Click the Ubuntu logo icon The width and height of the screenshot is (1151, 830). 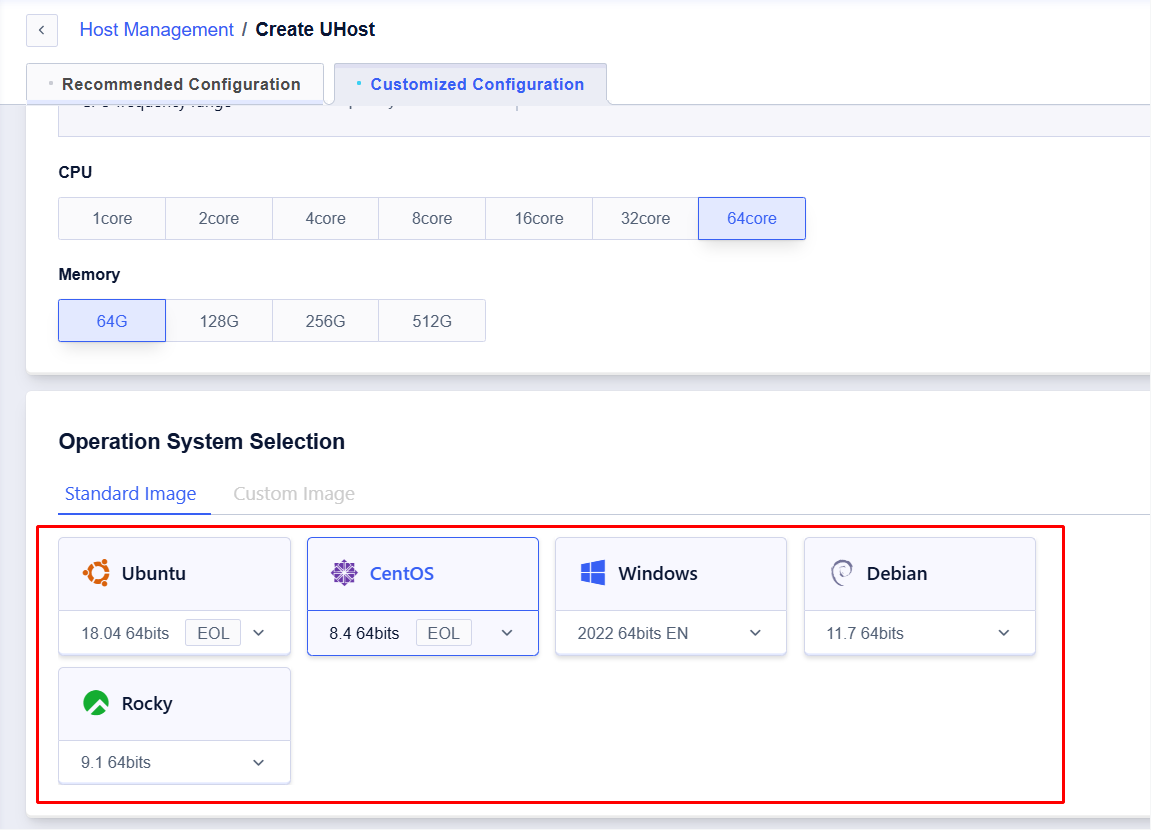click(x=96, y=573)
